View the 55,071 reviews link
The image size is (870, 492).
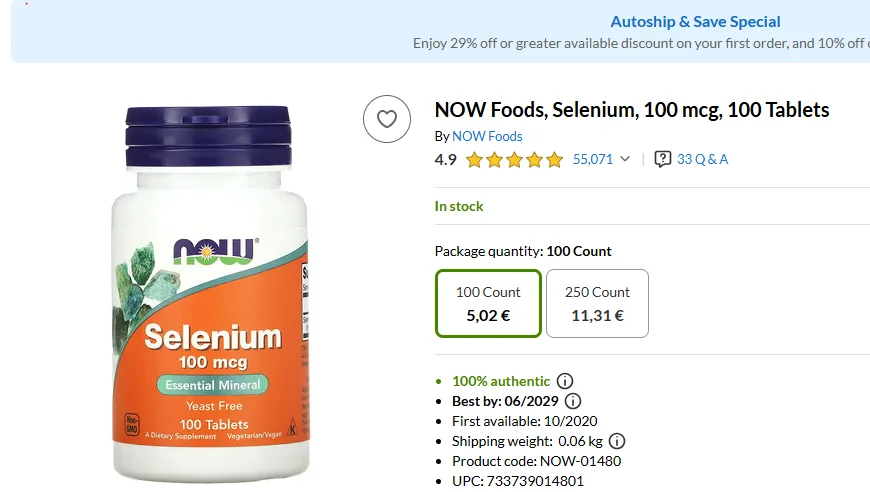tap(593, 159)
